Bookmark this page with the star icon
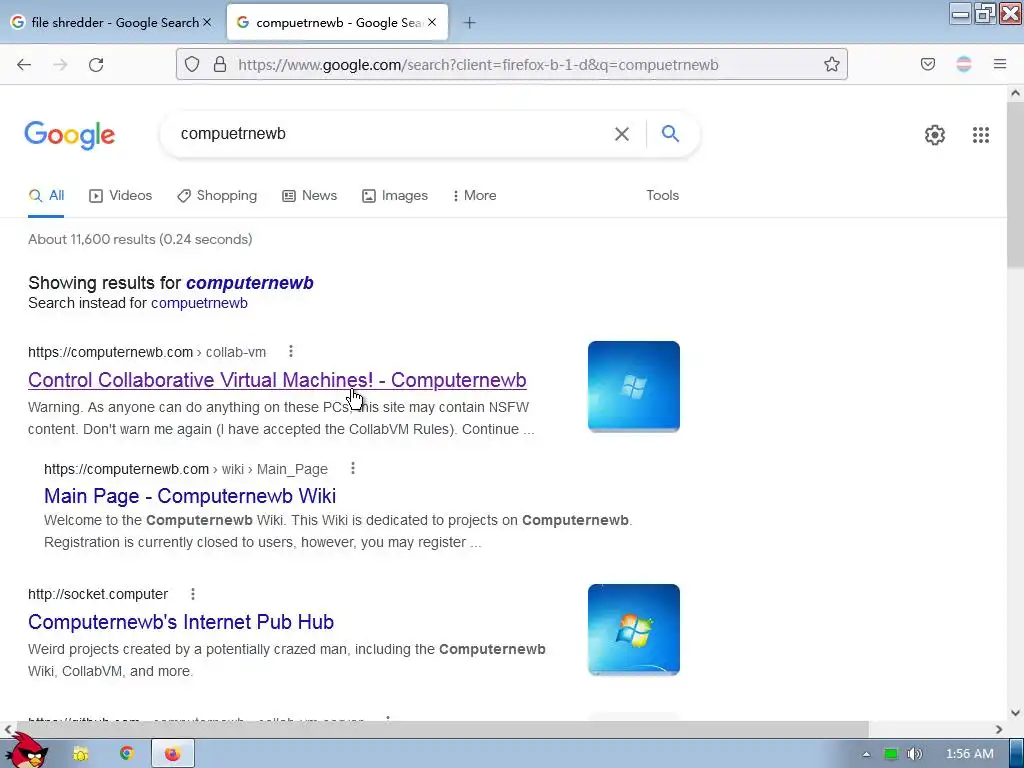The image size is (1024, 768). pos(831,64)
